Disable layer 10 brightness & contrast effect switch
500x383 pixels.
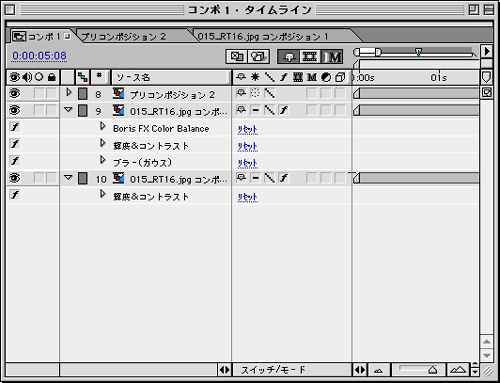click(x=15, y=195)
